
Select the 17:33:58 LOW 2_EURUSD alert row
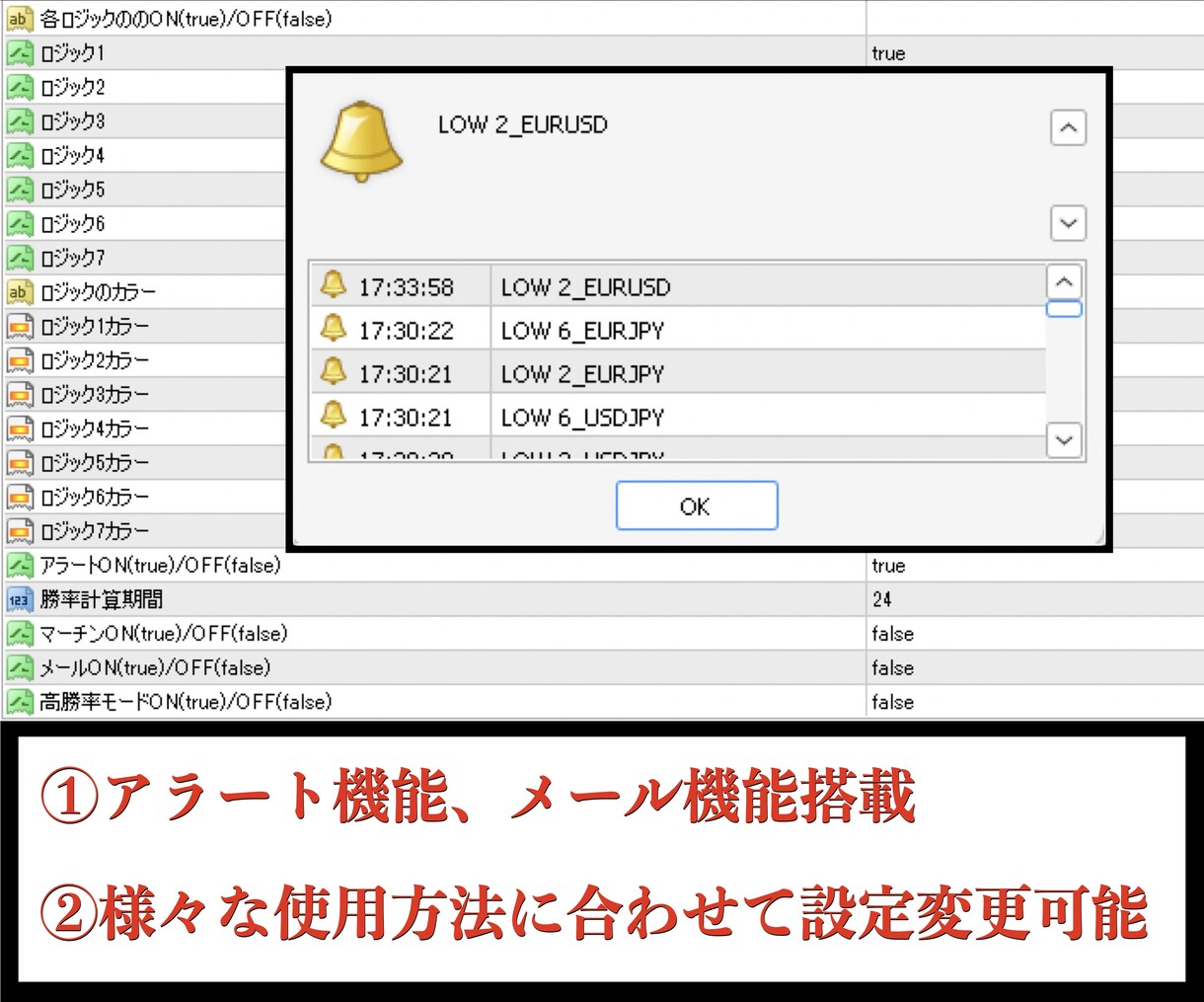pyautogui.click(x=678, y=286)
